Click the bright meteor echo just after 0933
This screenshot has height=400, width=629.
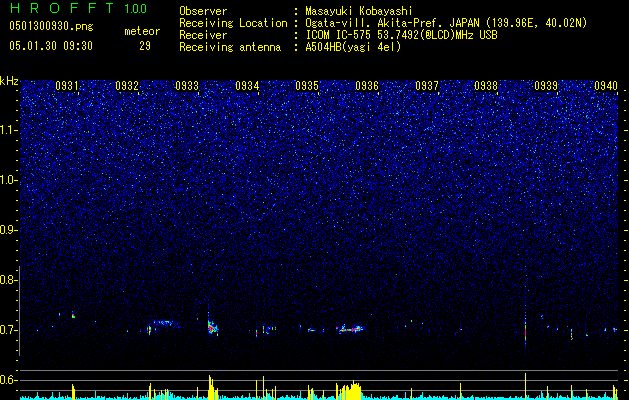[212, 326]
